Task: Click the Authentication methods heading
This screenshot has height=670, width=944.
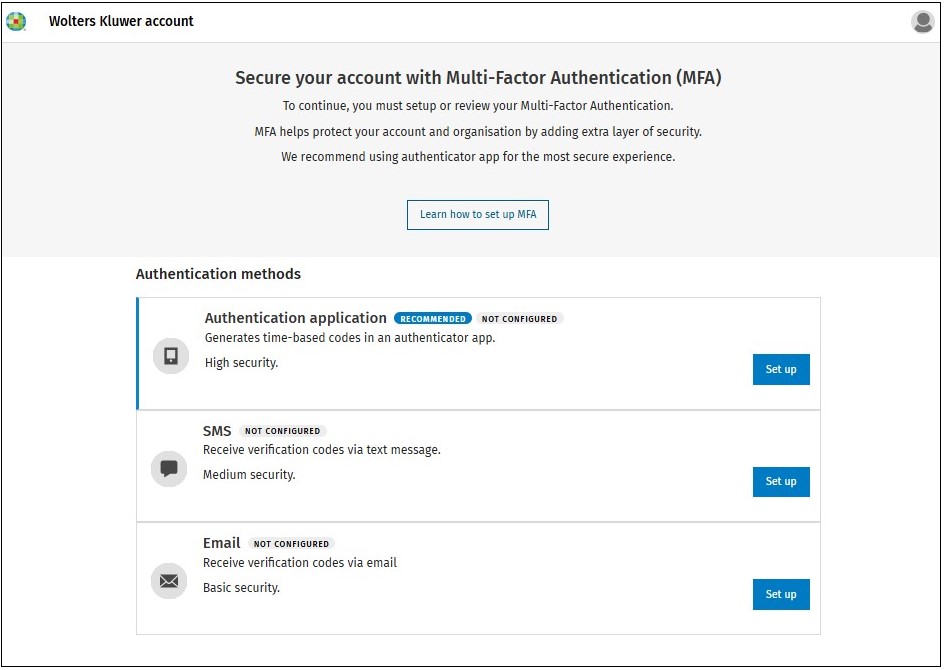Action: click(x=218, y=274)
